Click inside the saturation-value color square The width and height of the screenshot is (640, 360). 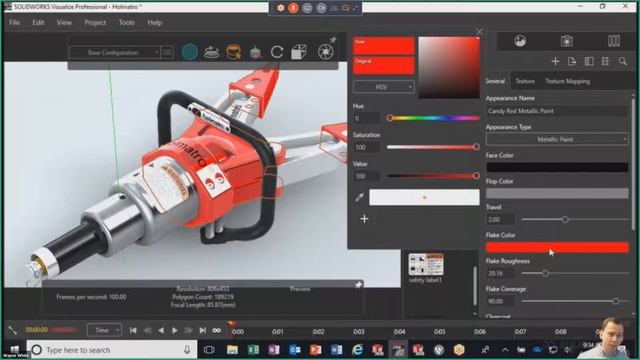click(x=449, y=67)
